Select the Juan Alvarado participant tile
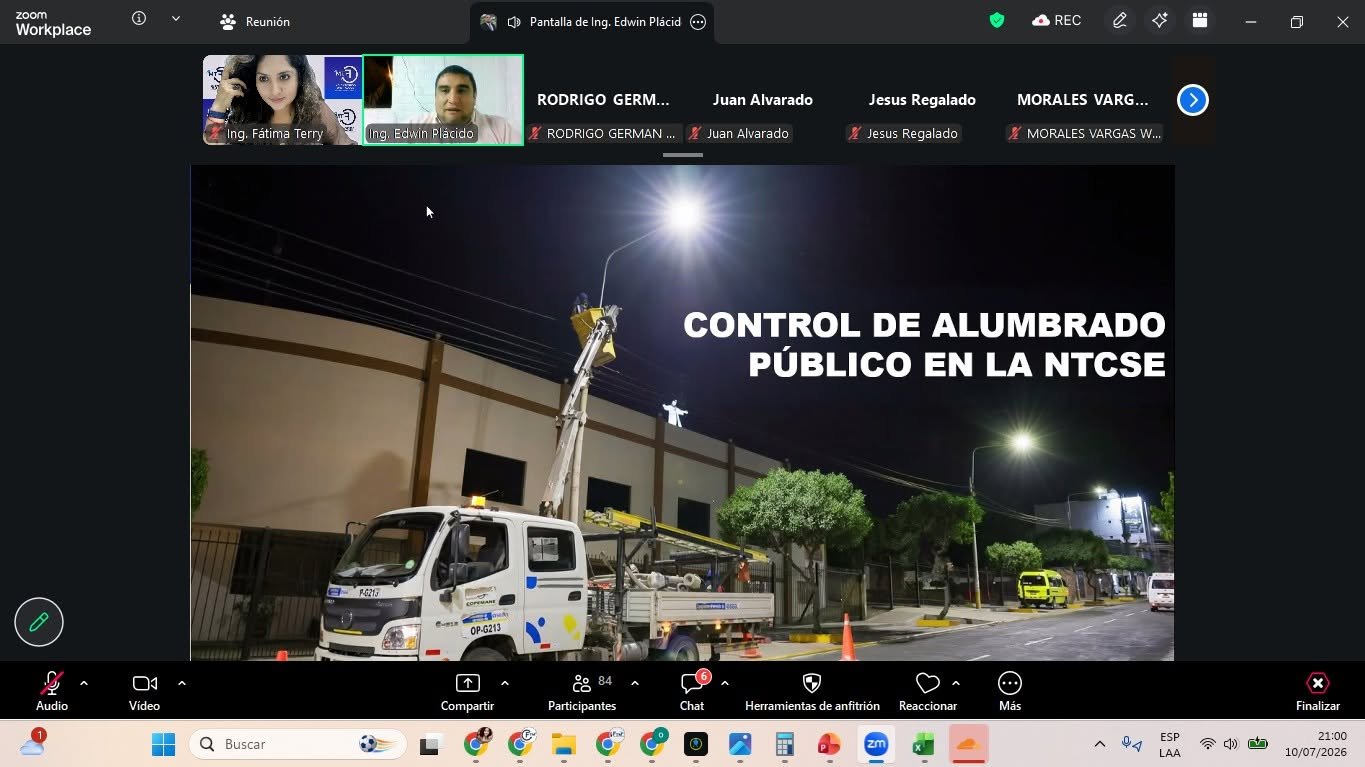Screen dimensions: 1365x767 click(762, 100)
